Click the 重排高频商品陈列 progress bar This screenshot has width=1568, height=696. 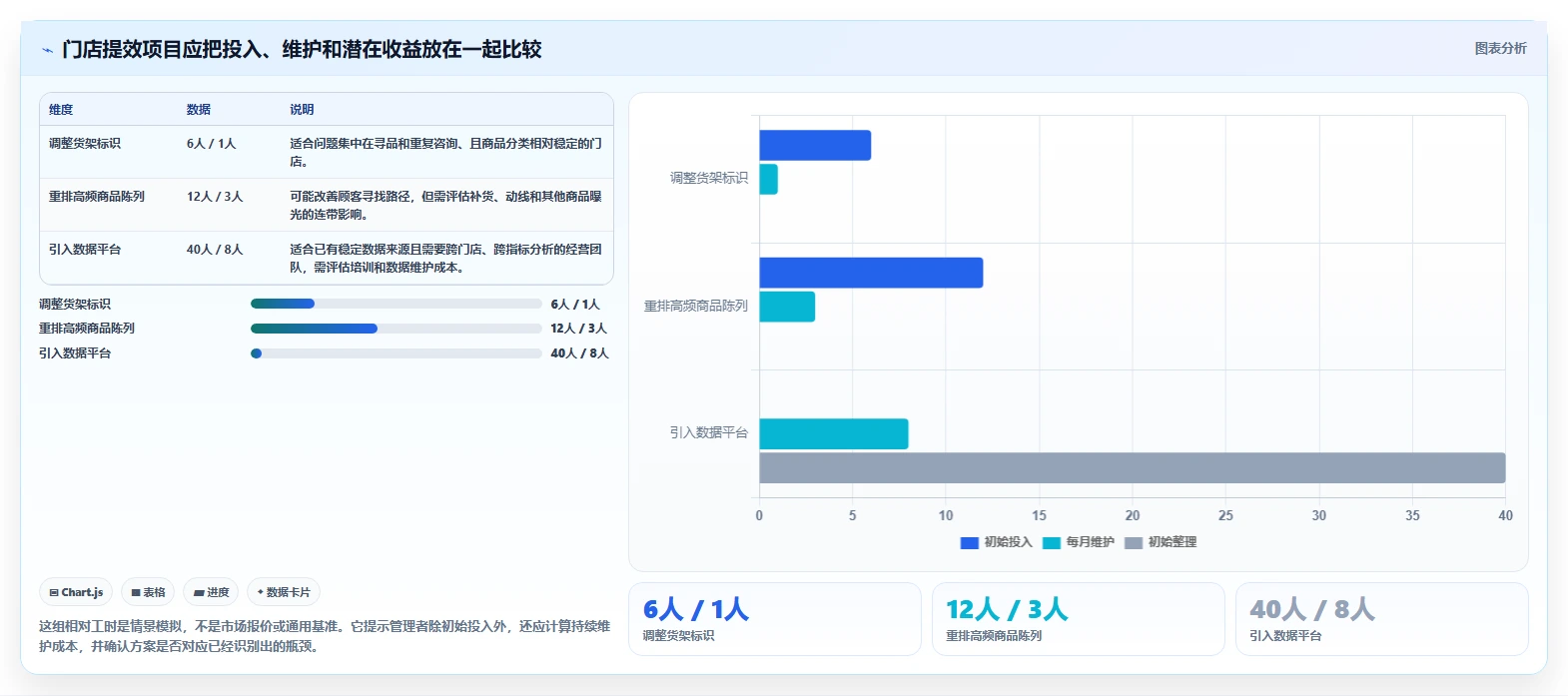pos(395,329)
